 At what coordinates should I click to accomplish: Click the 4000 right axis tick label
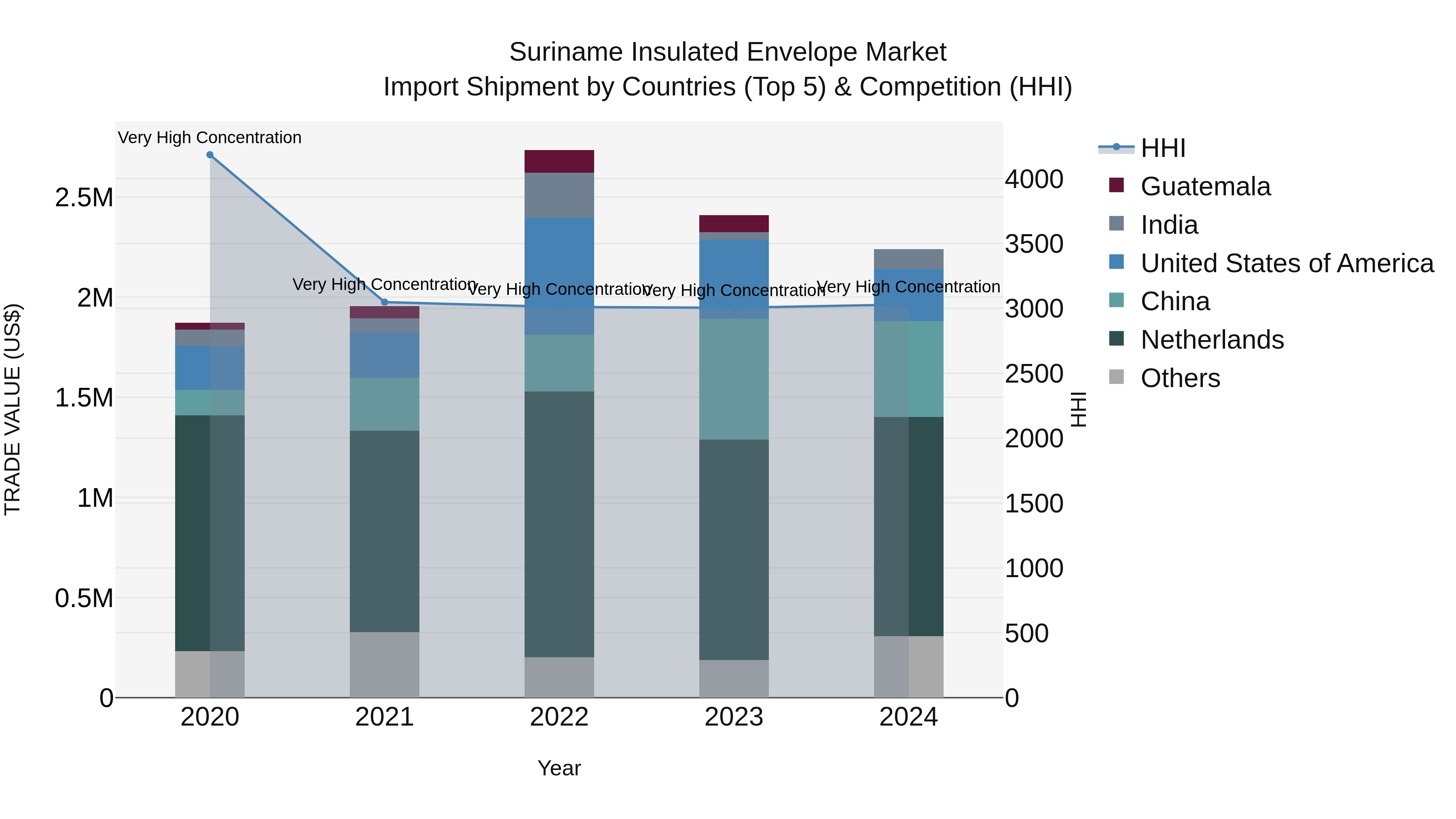[x=1034, y=179]
